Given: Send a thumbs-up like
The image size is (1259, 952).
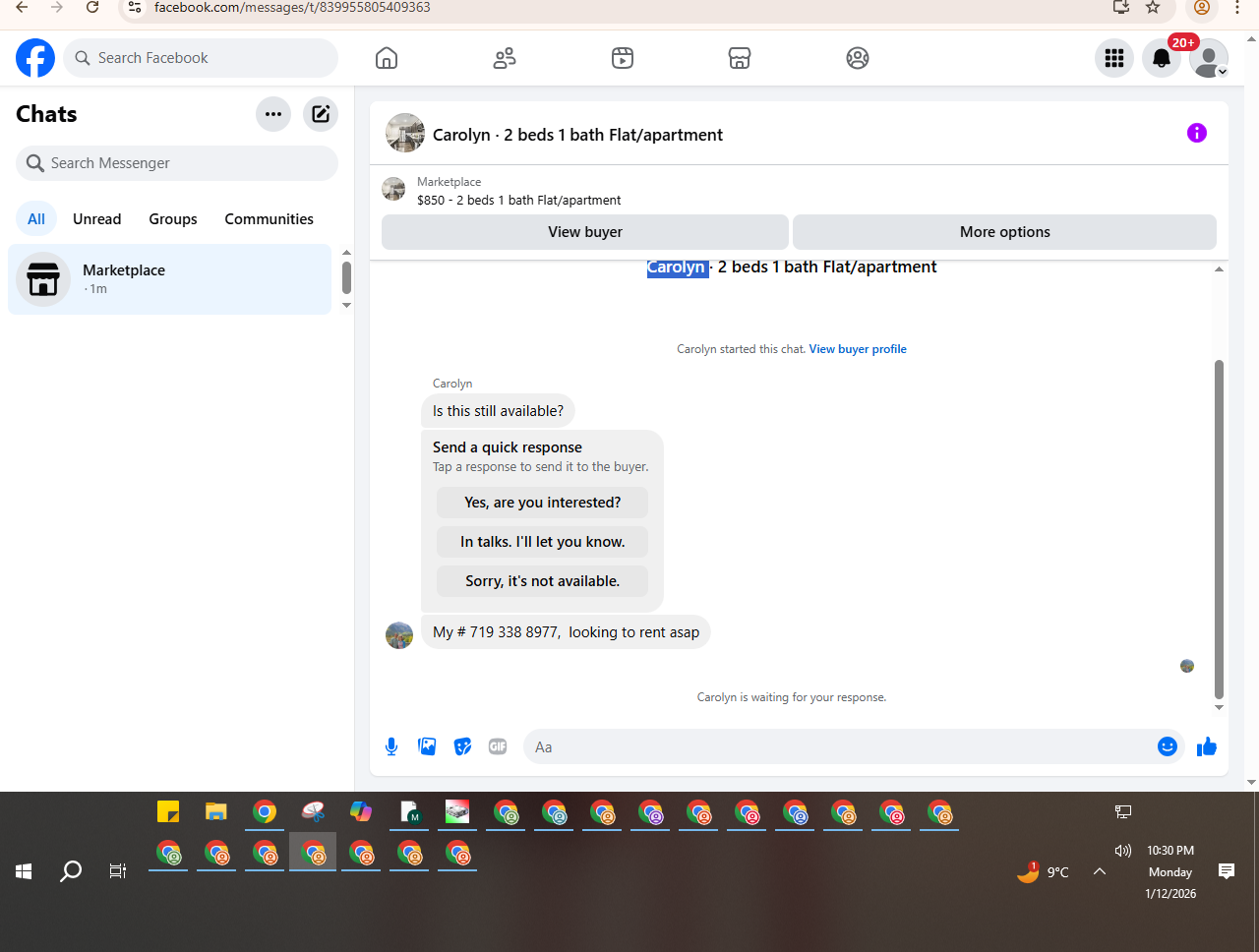Looking at the screenshot, I should (1207, 746).
